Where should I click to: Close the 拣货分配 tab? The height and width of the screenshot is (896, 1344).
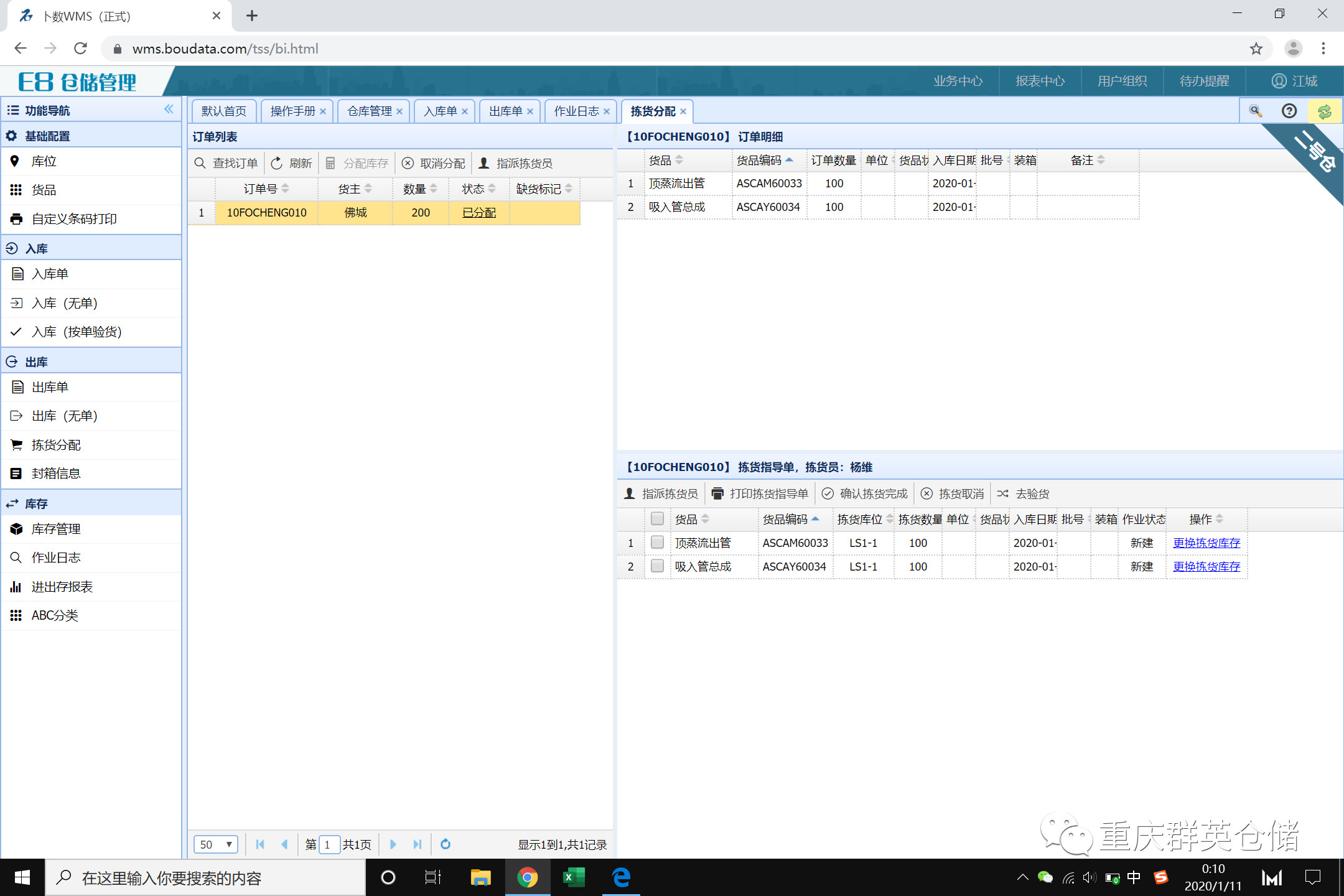point(683,111)
